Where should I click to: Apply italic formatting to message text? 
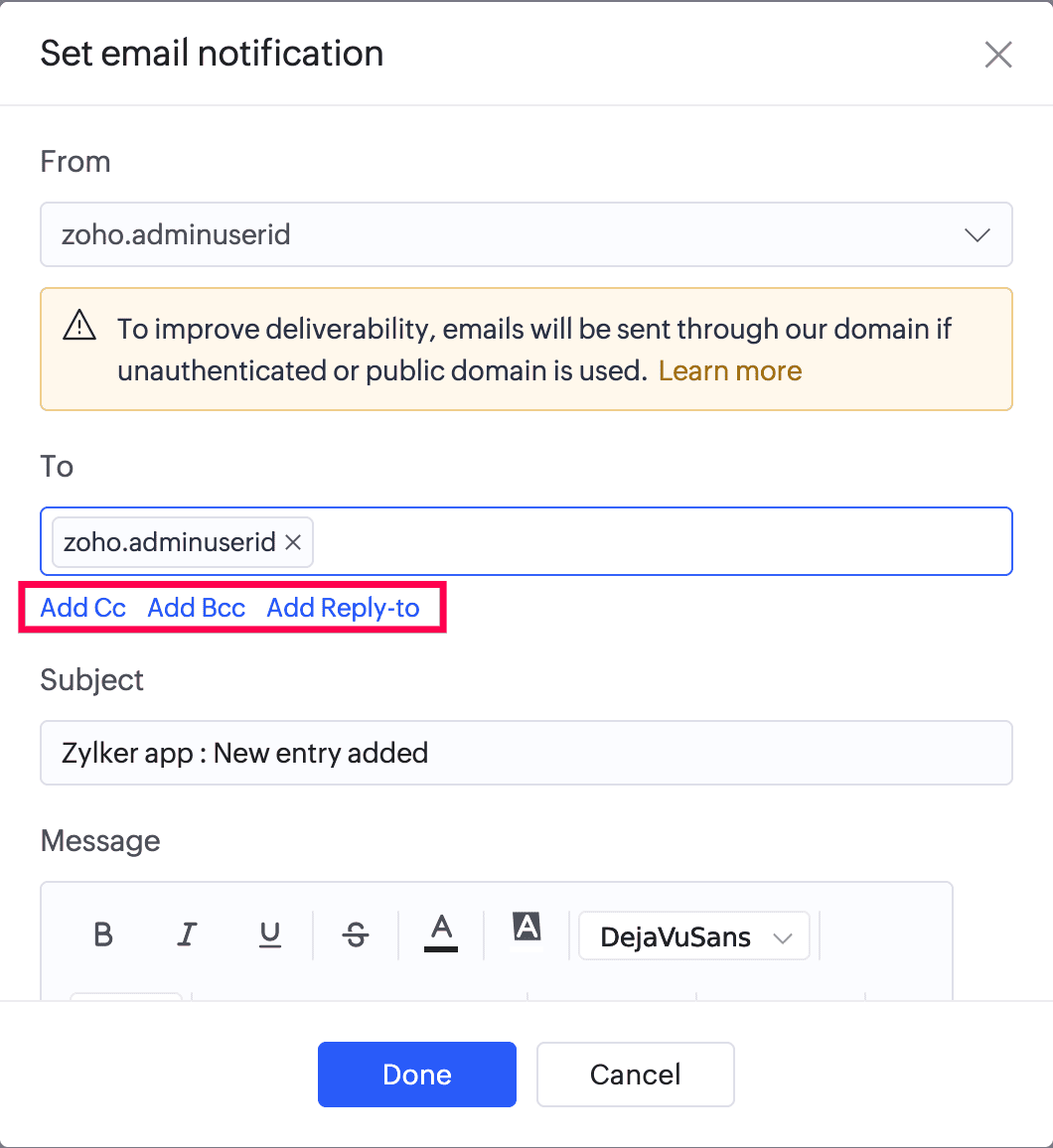tap(187, 934)
